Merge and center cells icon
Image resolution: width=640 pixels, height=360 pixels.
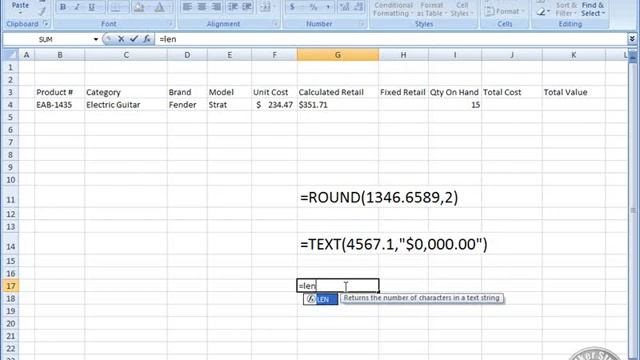[266, 7]
